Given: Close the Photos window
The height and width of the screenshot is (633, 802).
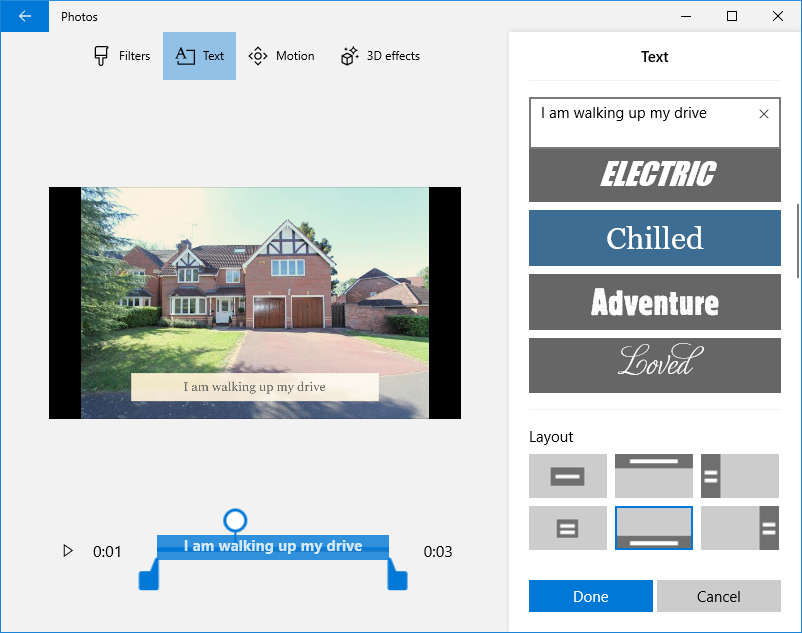Looking at the screenshot, I should pos(777,16).
